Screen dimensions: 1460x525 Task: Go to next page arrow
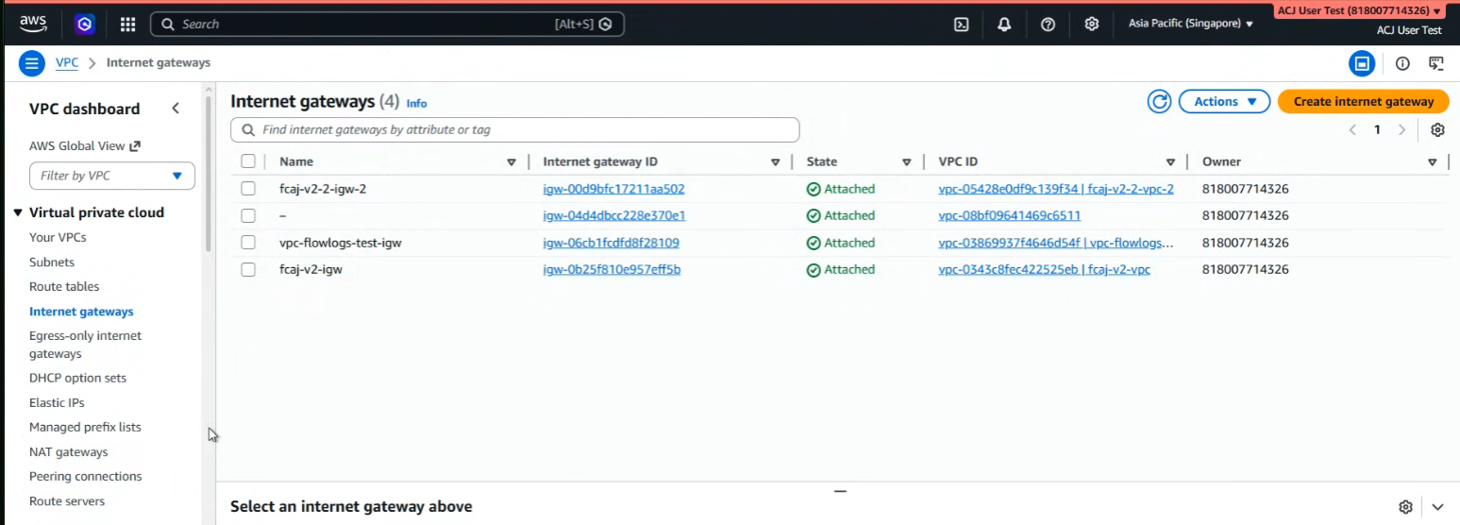point(1402,130)
